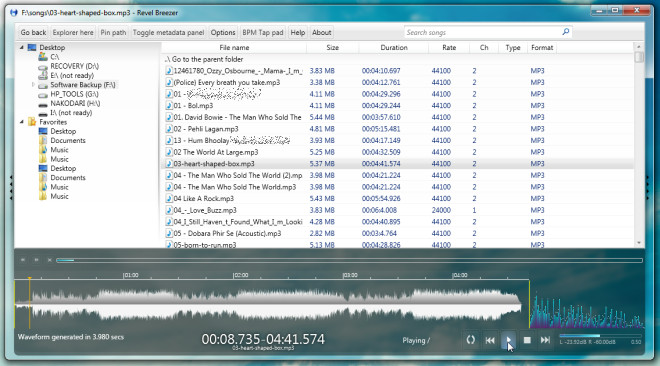Select the NAKODARI (H:\) drive
The width and height of the screenshot is (660, 366).
pos(75,103)
